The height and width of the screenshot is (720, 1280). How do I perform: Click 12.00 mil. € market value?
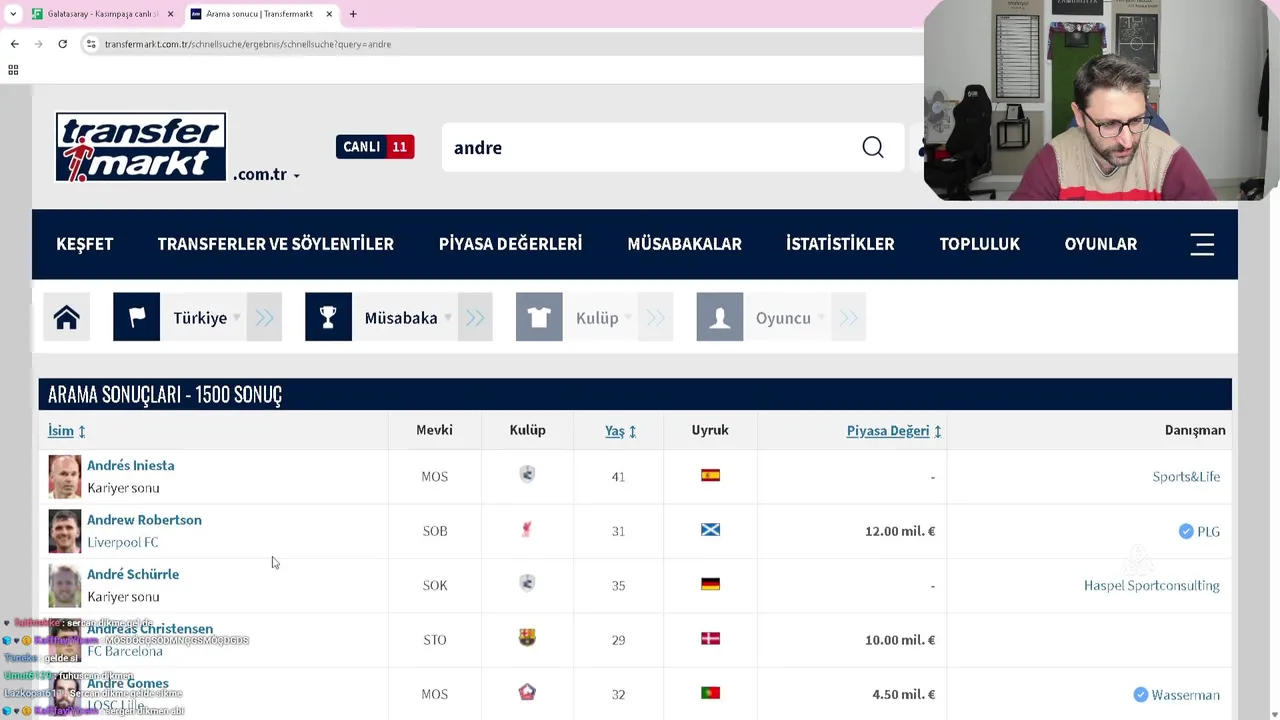[900, 531]
